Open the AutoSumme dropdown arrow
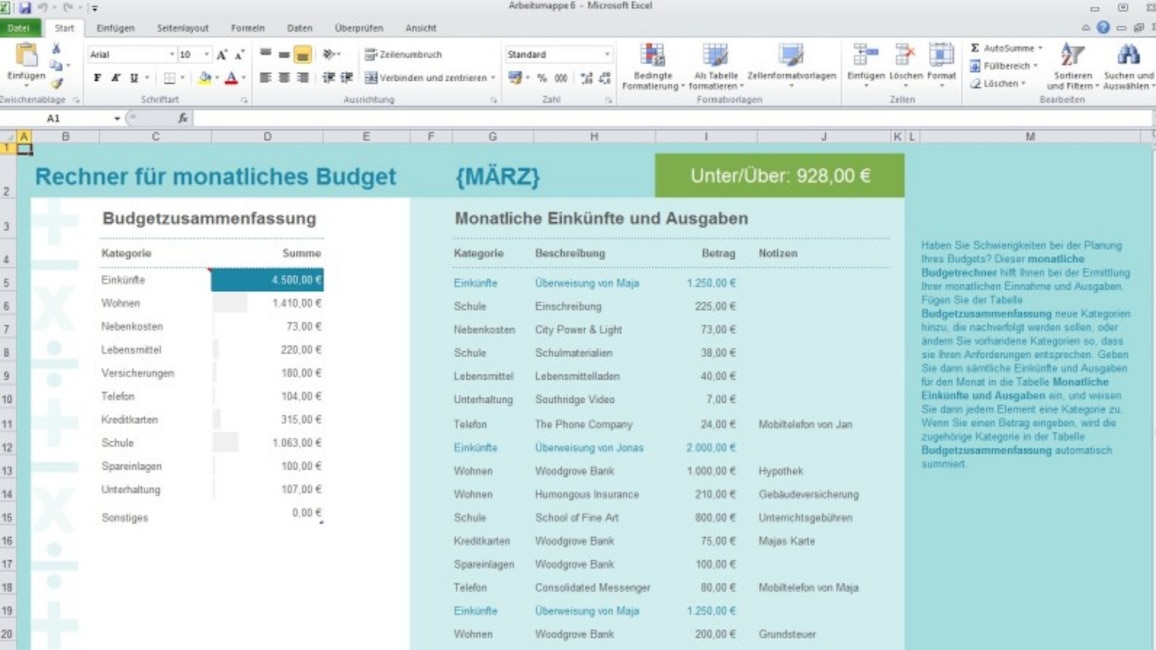 click(1040, 48)
